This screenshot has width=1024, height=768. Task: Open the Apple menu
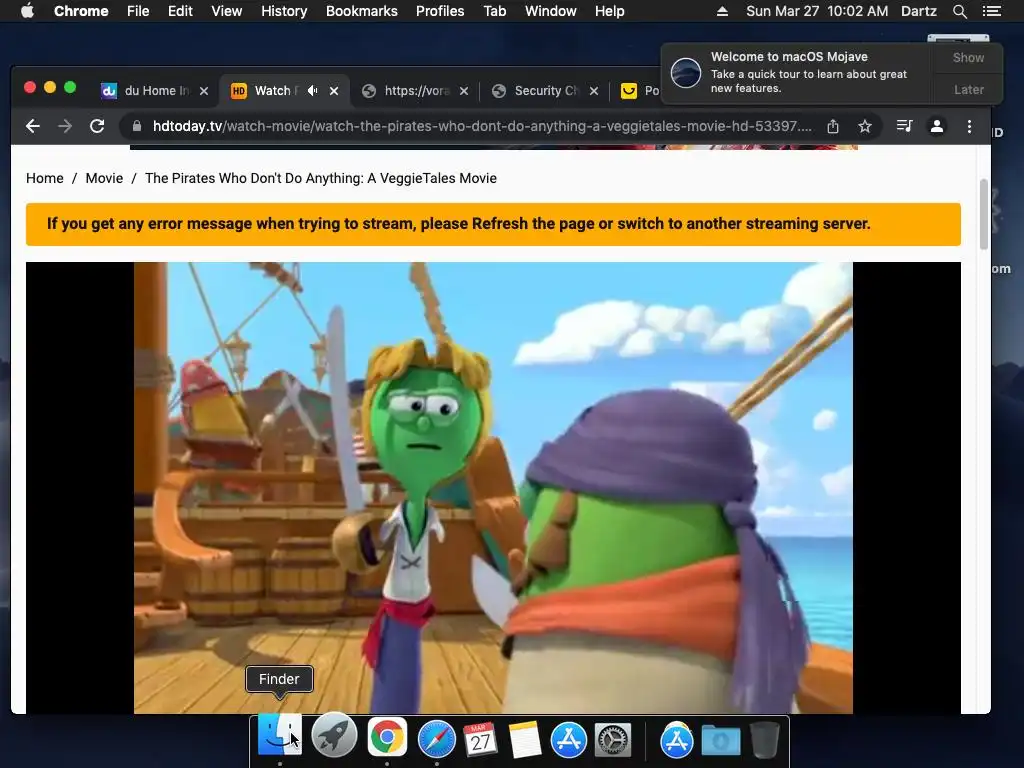tap(27, 11)
